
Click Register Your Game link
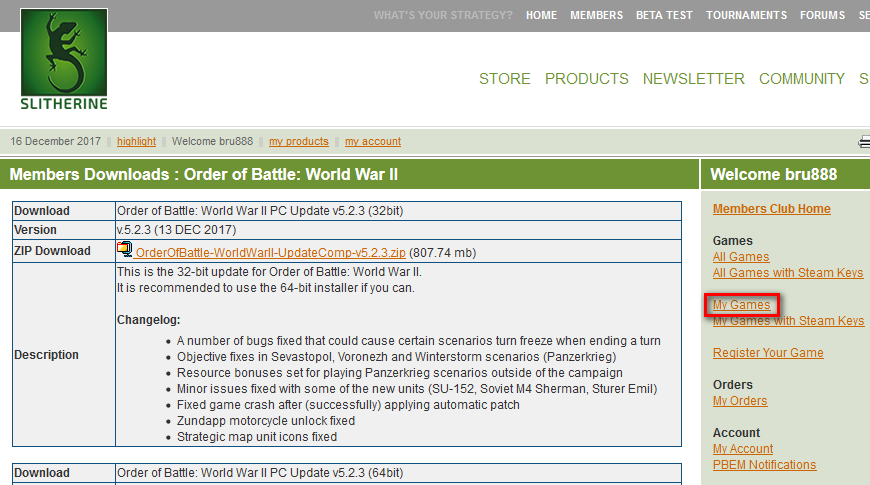tap(768, 353)
